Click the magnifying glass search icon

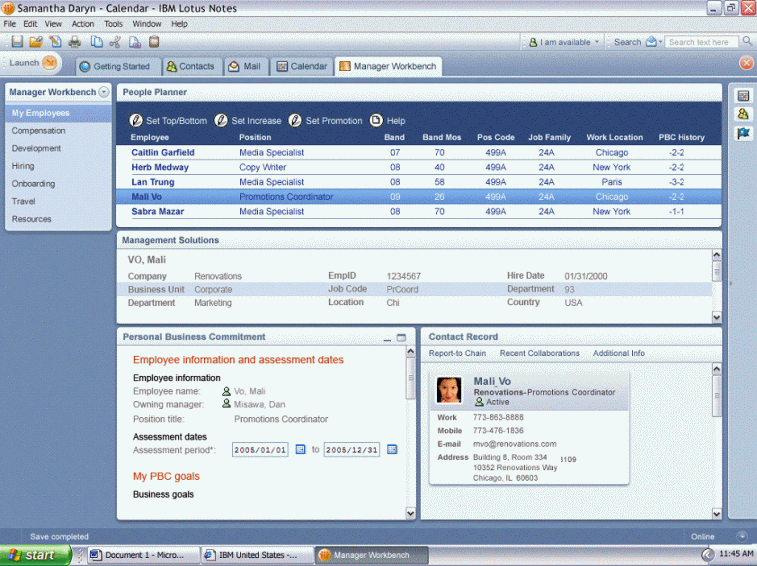747,42
